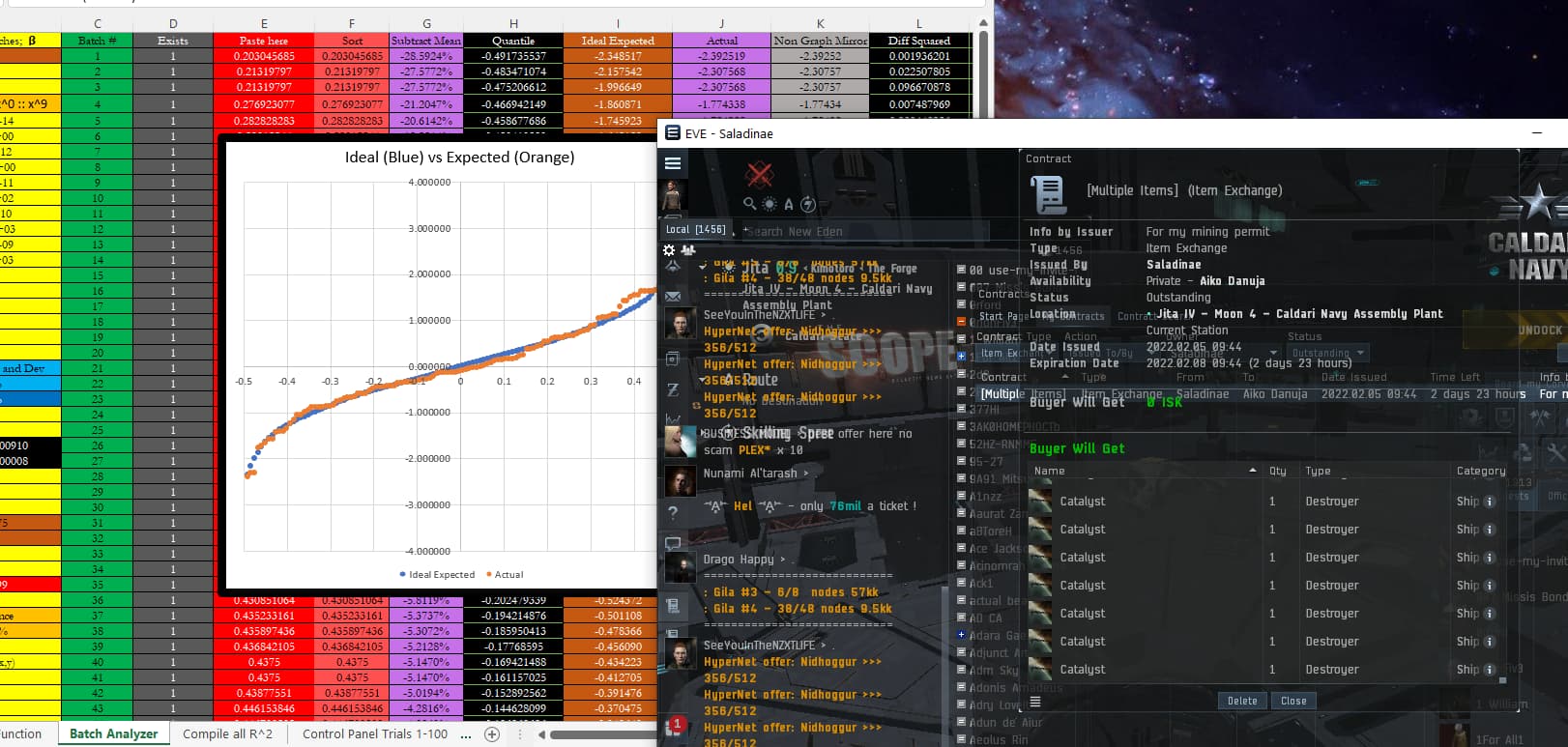Screen dimensions: 1568x747
Task: Click the letter A icon beside search
Action: (x=789, y=204)
